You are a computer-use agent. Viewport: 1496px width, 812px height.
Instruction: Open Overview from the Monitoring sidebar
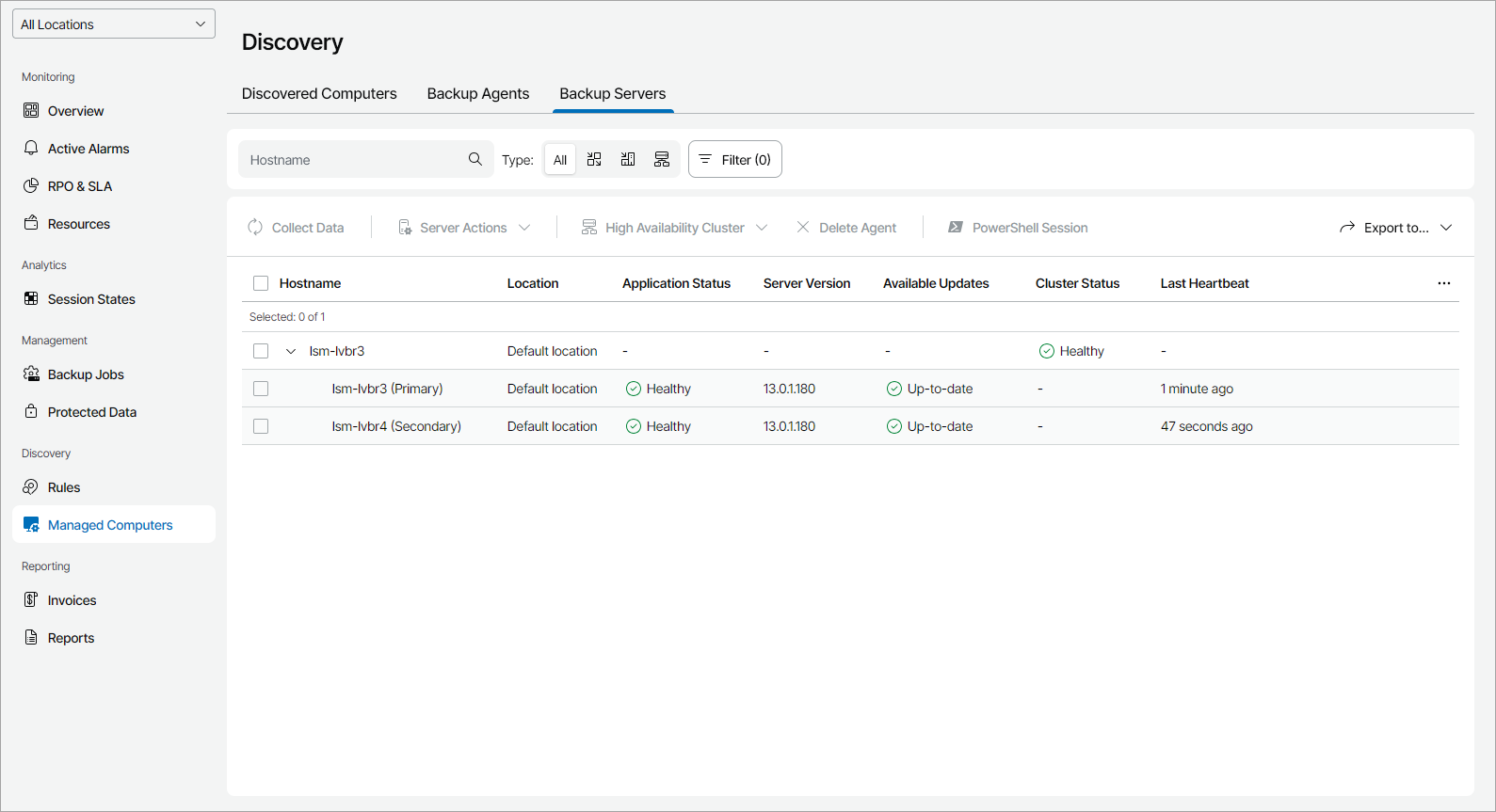click(x=75, y=111)
